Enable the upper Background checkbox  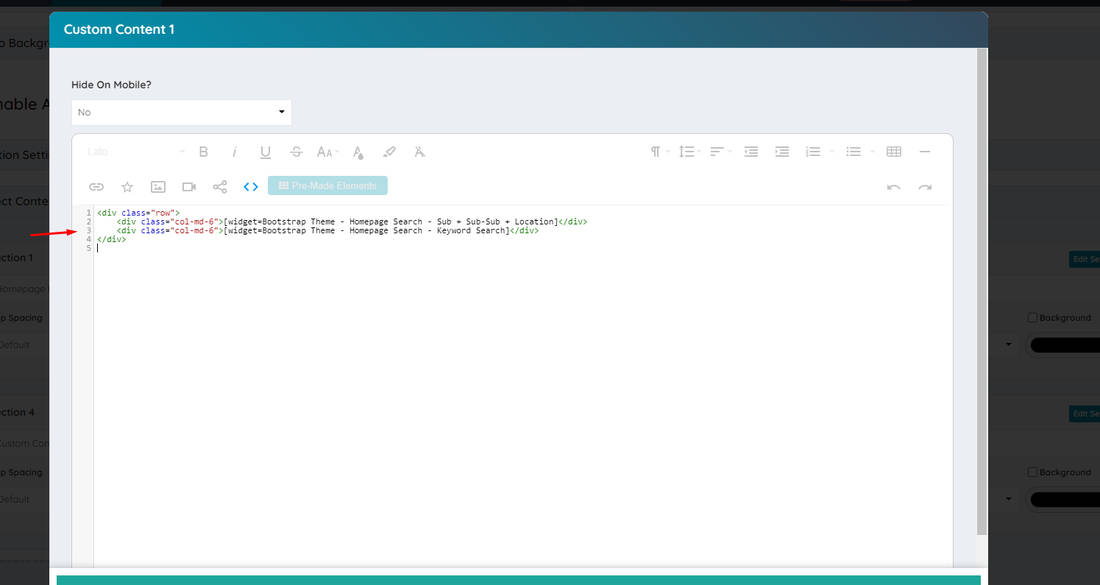pyautogui.click(x=1032, y=317)
